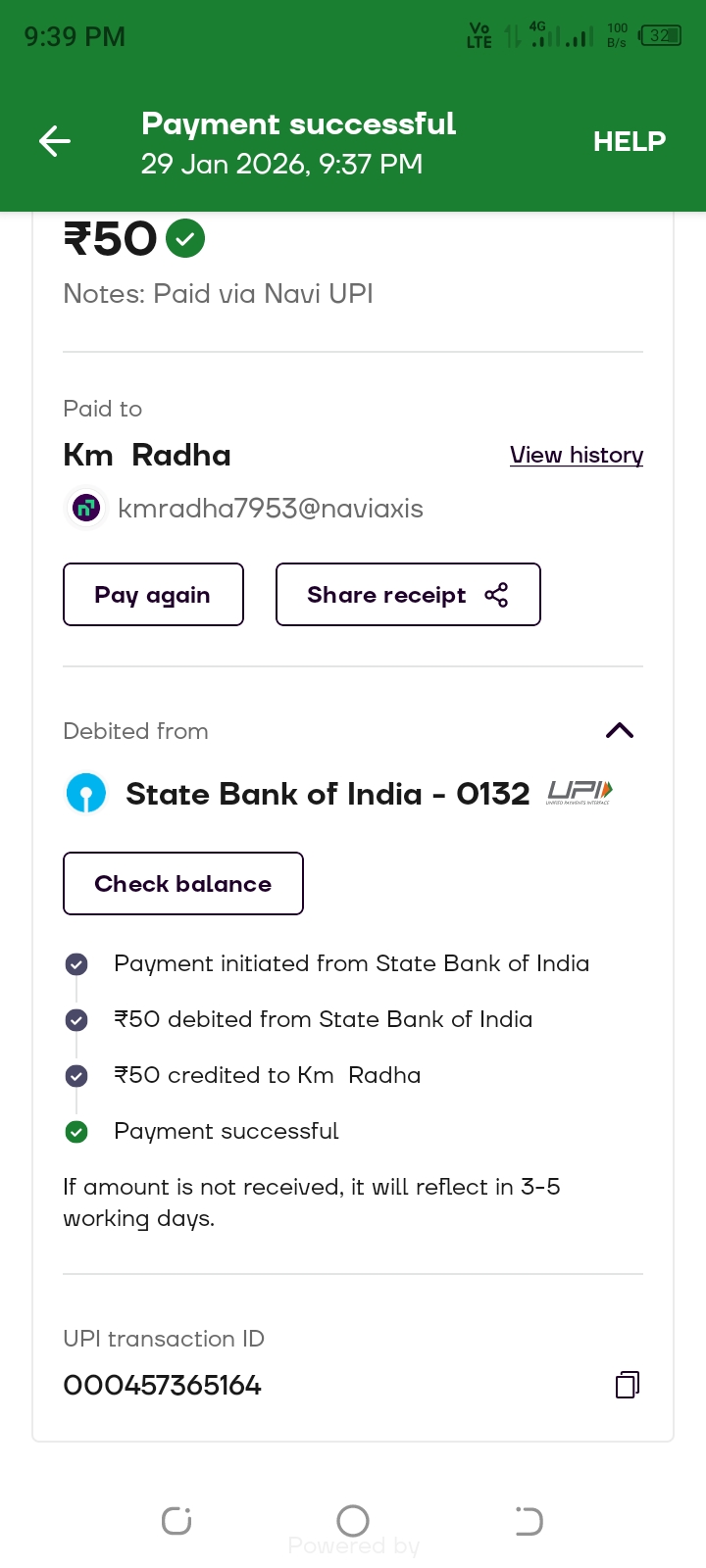
Task: Tap the Android back navigation button
Action: (529, 1521)
